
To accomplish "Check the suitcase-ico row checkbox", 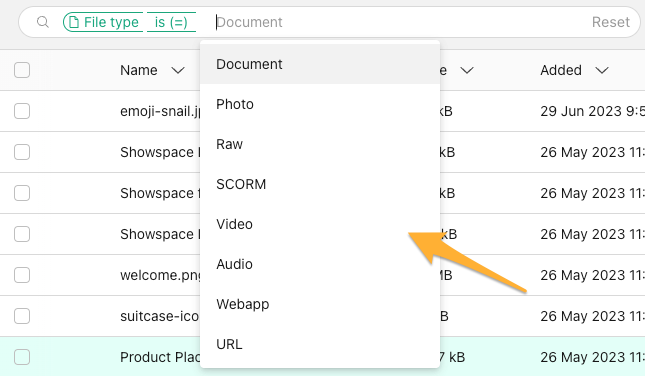I will (x=22, y=316).
